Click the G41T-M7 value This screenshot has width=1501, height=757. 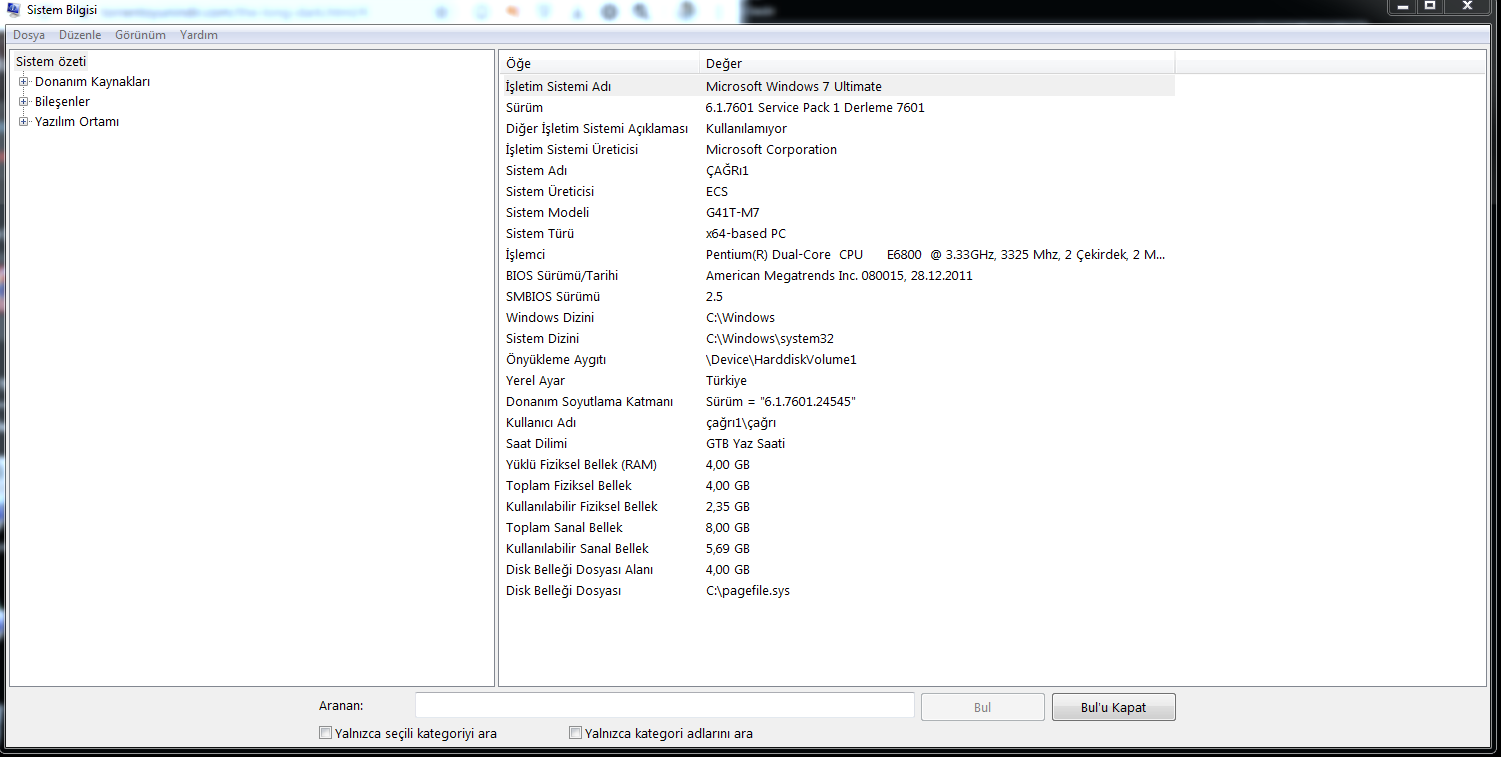click(732, 213)
